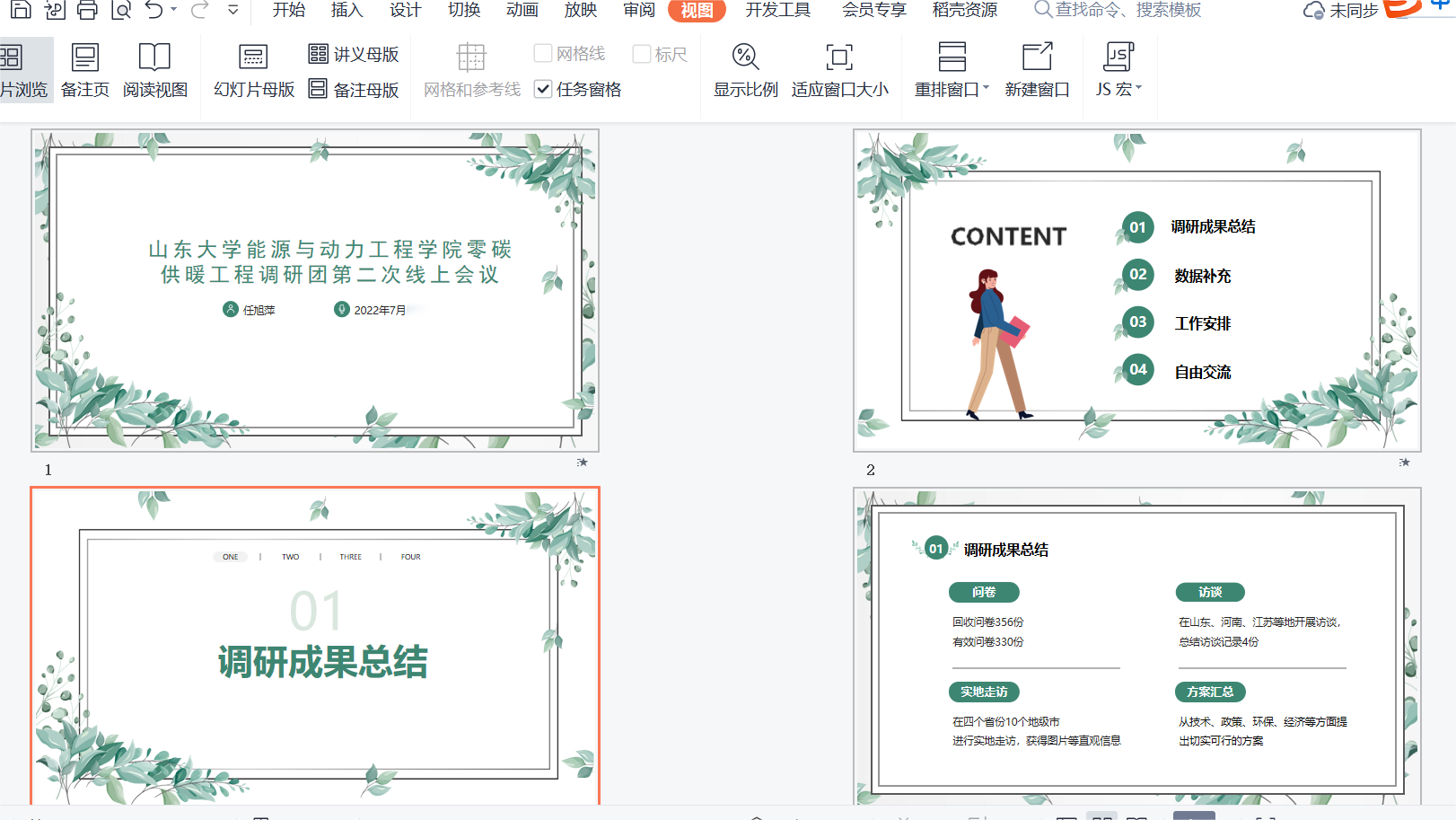
Task: Click the Redo arrow icon
Action: (199, 10)
